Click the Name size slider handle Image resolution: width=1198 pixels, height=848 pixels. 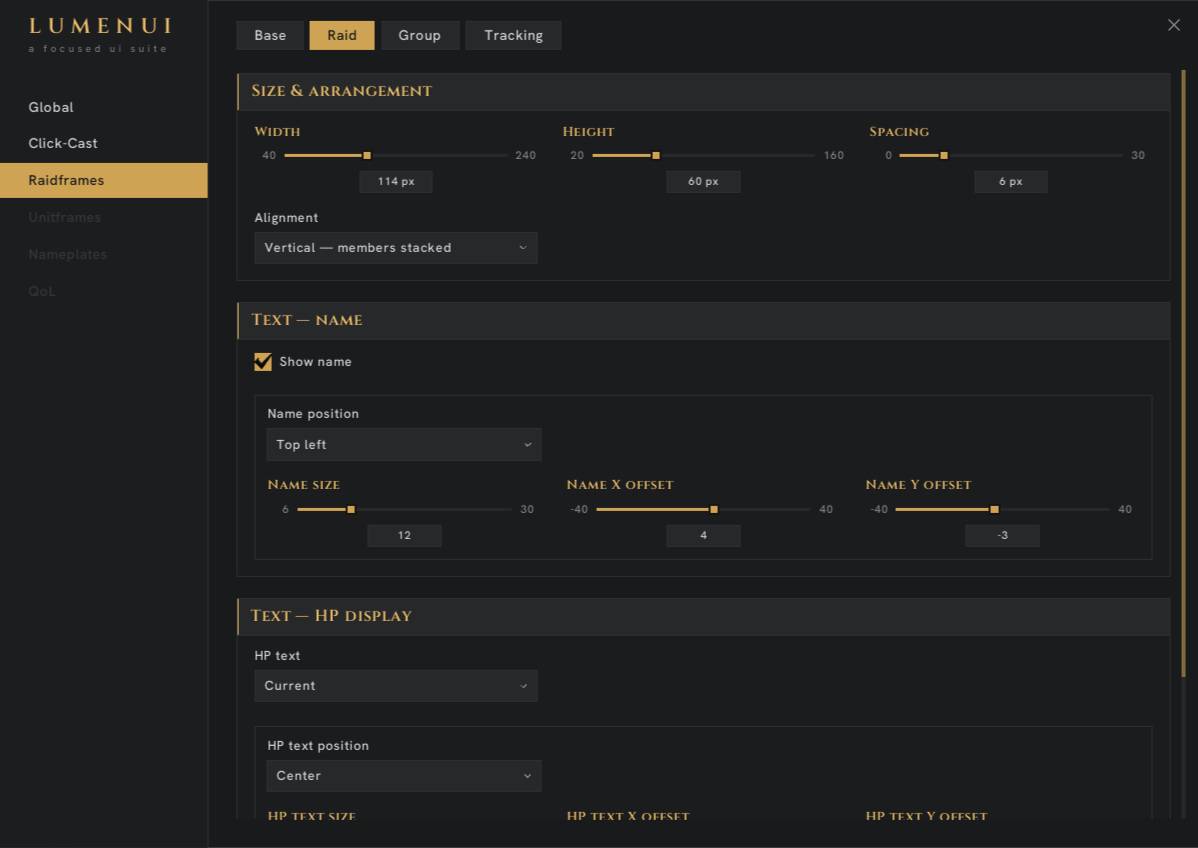(351, 509)
